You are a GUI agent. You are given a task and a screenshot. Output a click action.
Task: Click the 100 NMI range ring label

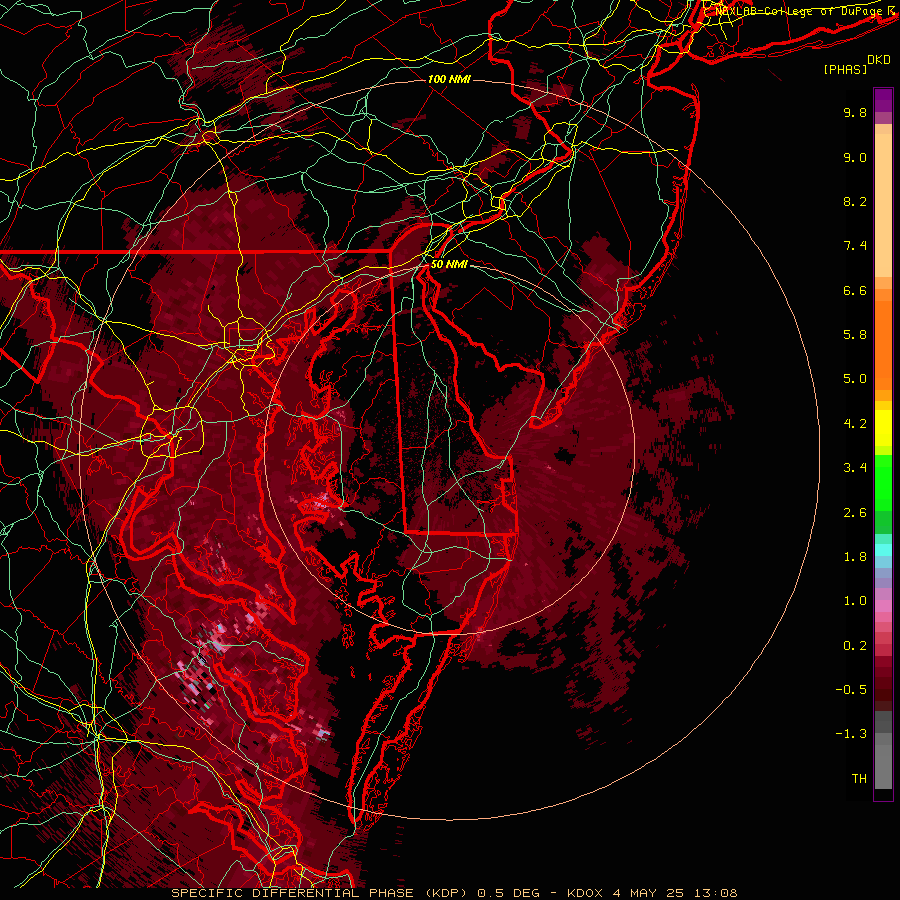point(449,79)
